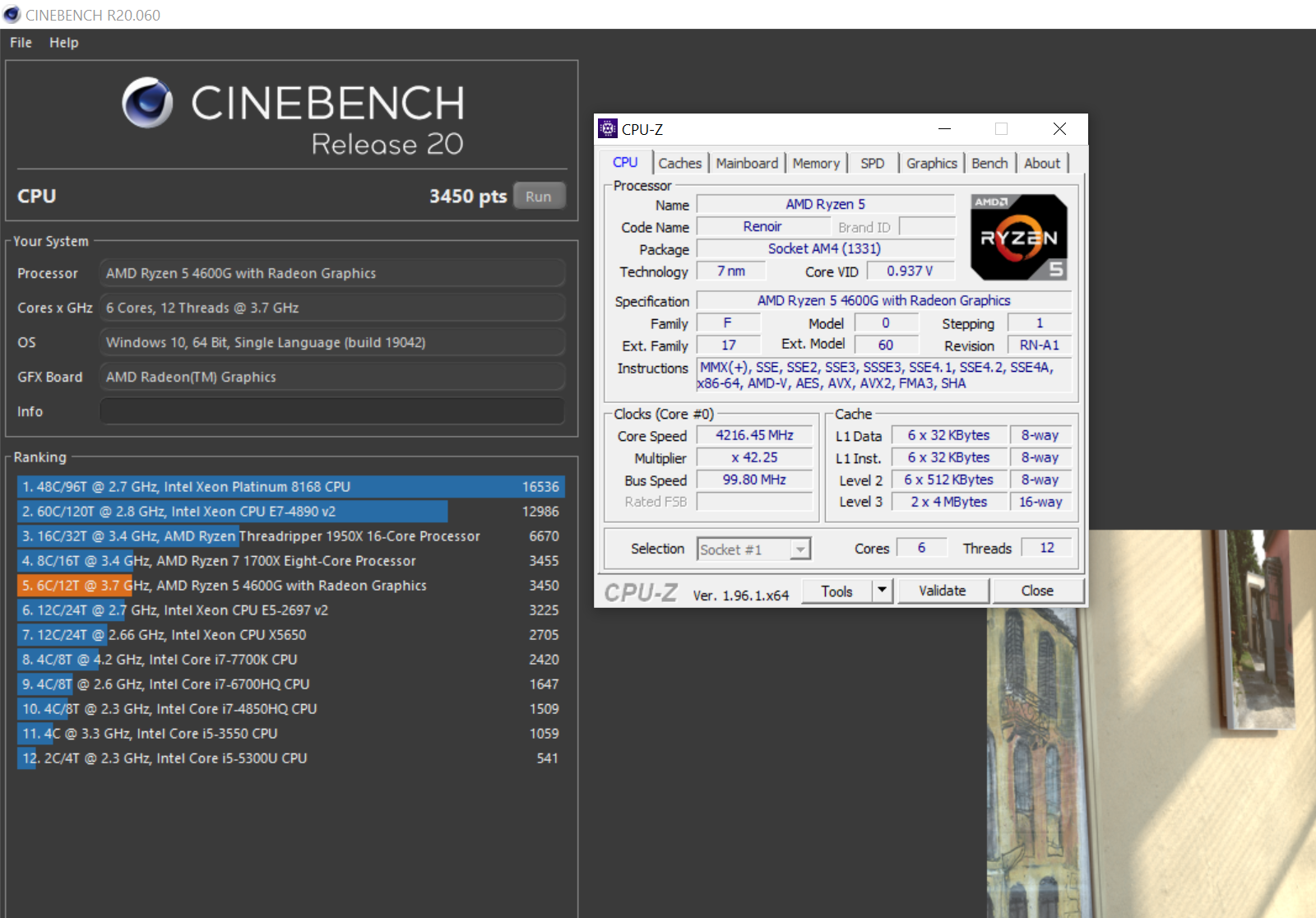The height and width of the screenshot is (918, 1316).
Task: Click the CPU-Z app icon in title bar
Action: click(608, 128)
